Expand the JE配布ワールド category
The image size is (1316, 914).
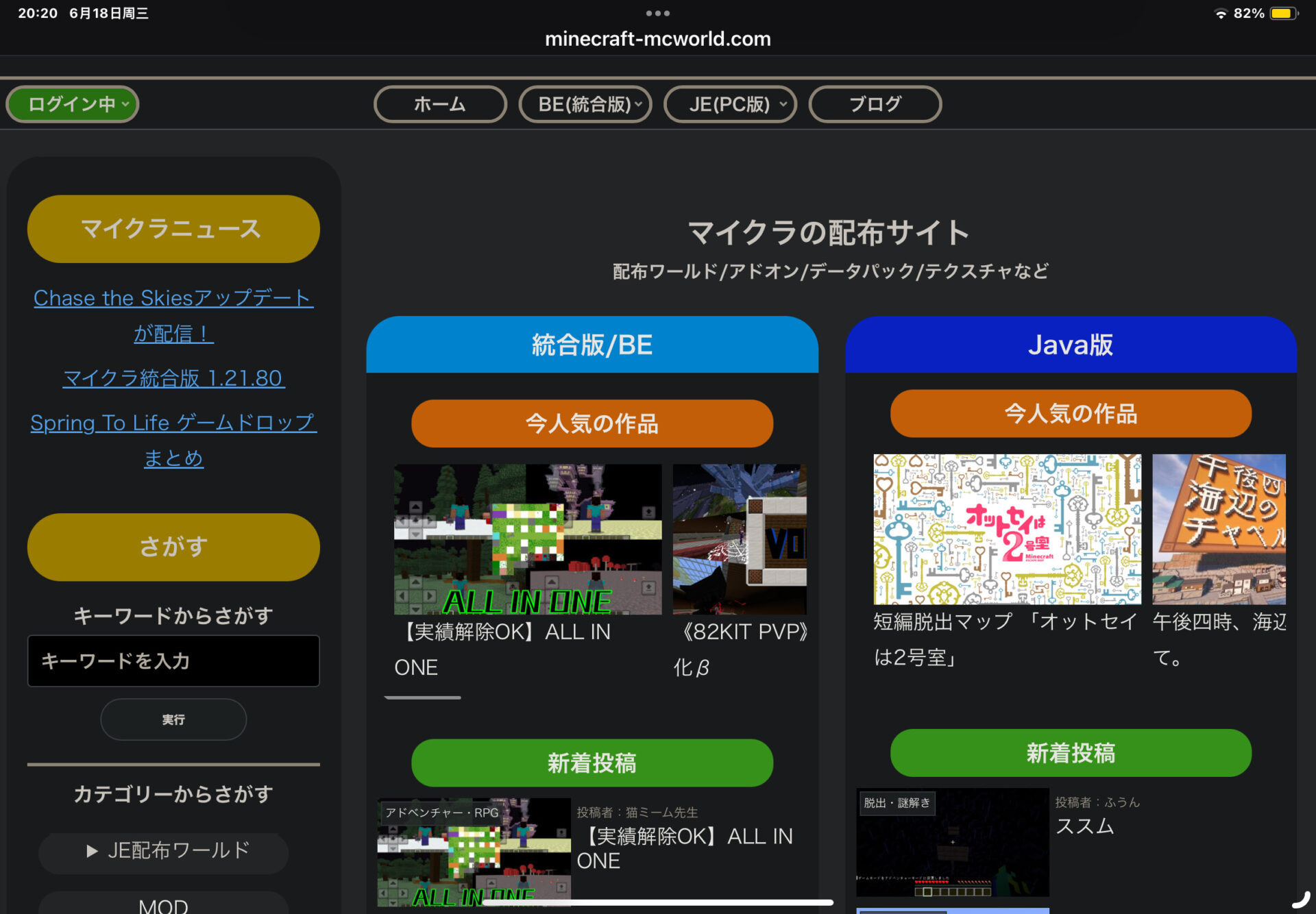164,851
